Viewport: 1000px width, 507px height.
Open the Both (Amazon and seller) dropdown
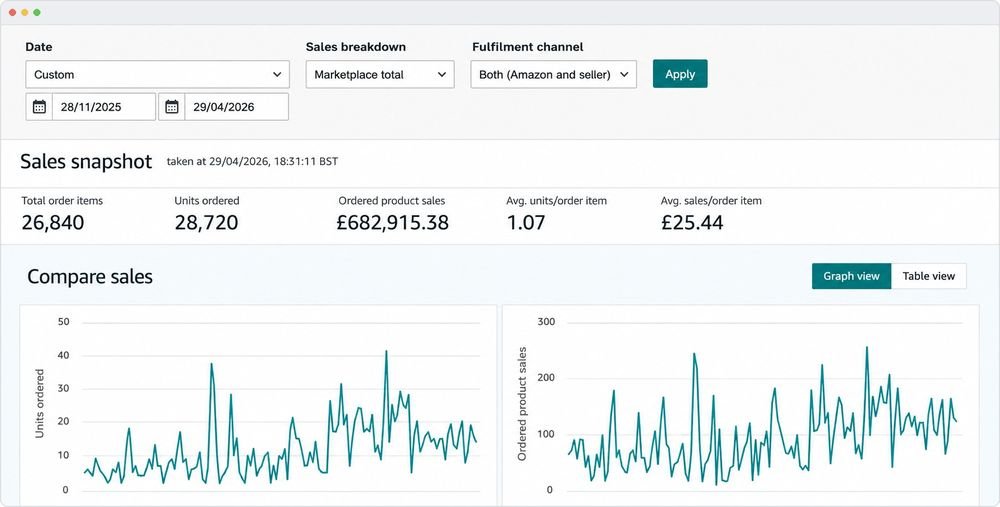coord(554,75)
